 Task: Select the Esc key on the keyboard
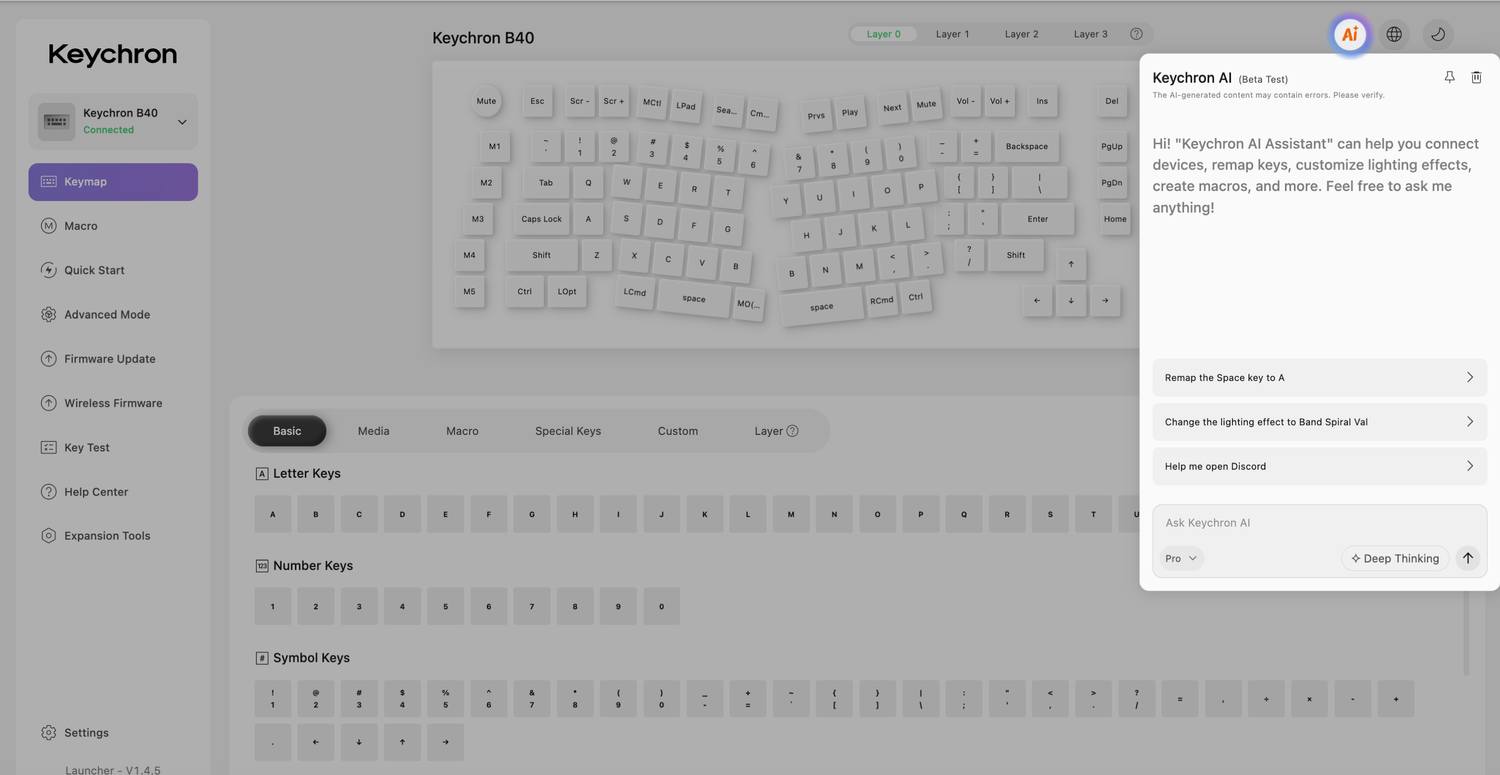click(x=537, y=101)
